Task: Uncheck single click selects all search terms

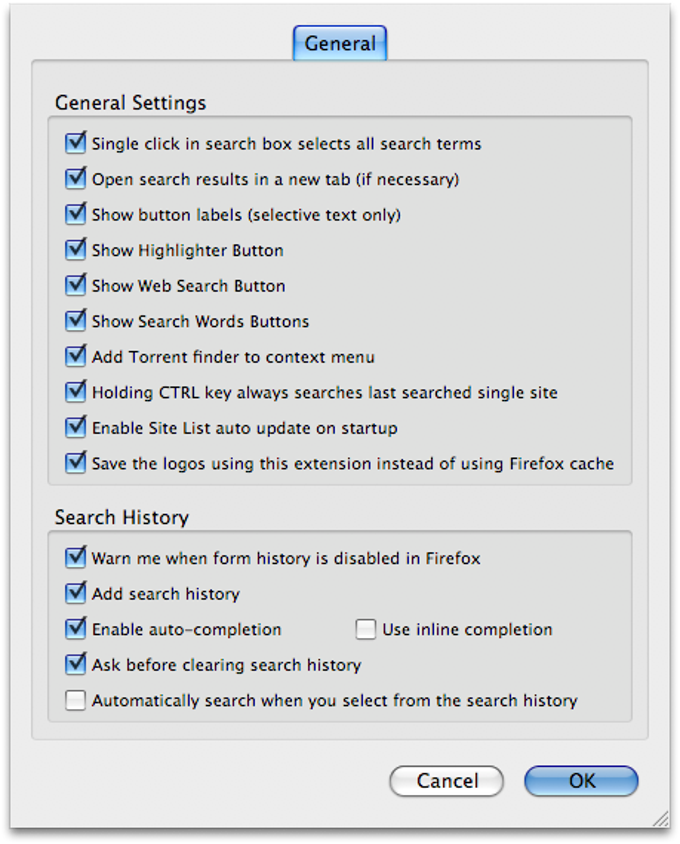Action: click(x=75, y=143)
